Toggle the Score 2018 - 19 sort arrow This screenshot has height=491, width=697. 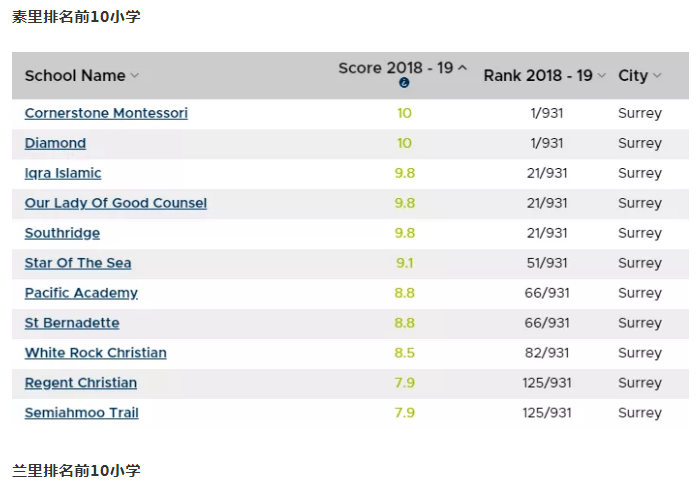click(x=462, y=68)
